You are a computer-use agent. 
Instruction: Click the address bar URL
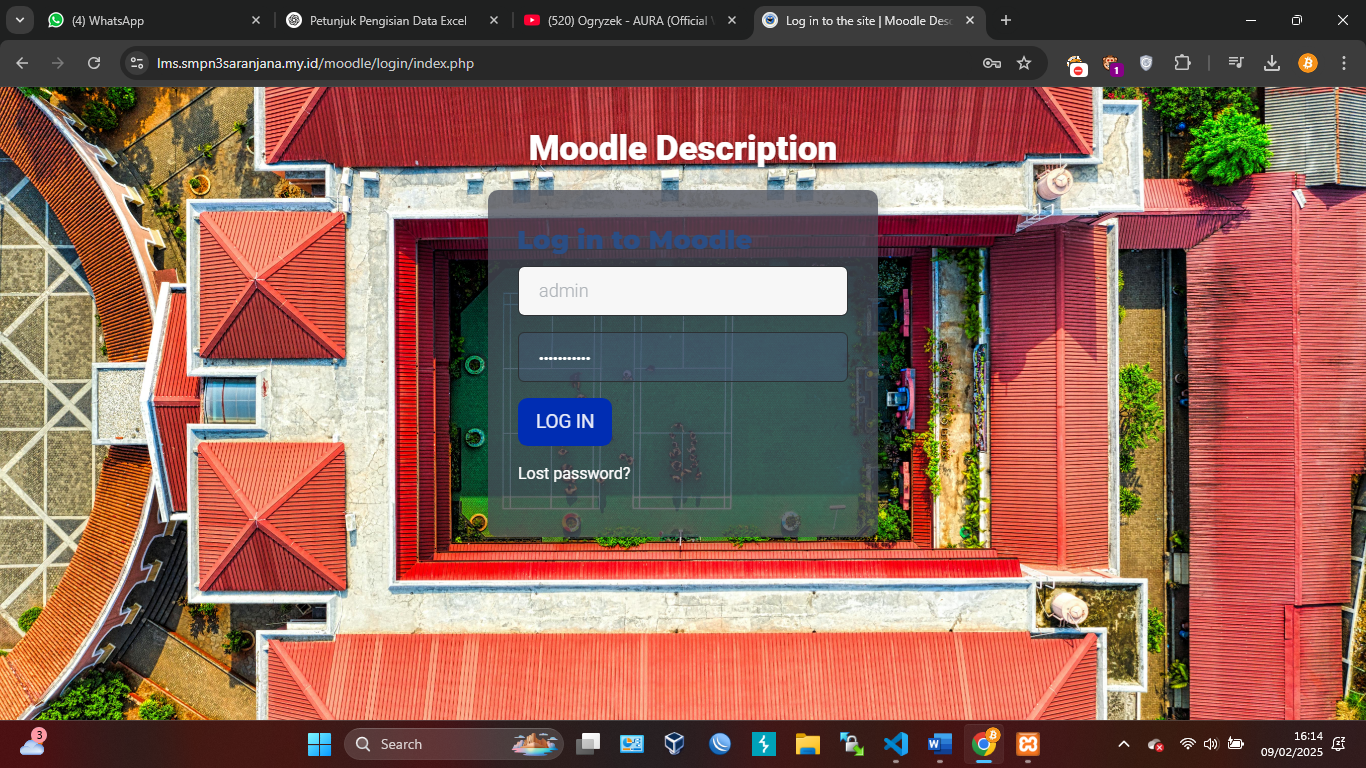click(316, 63)
